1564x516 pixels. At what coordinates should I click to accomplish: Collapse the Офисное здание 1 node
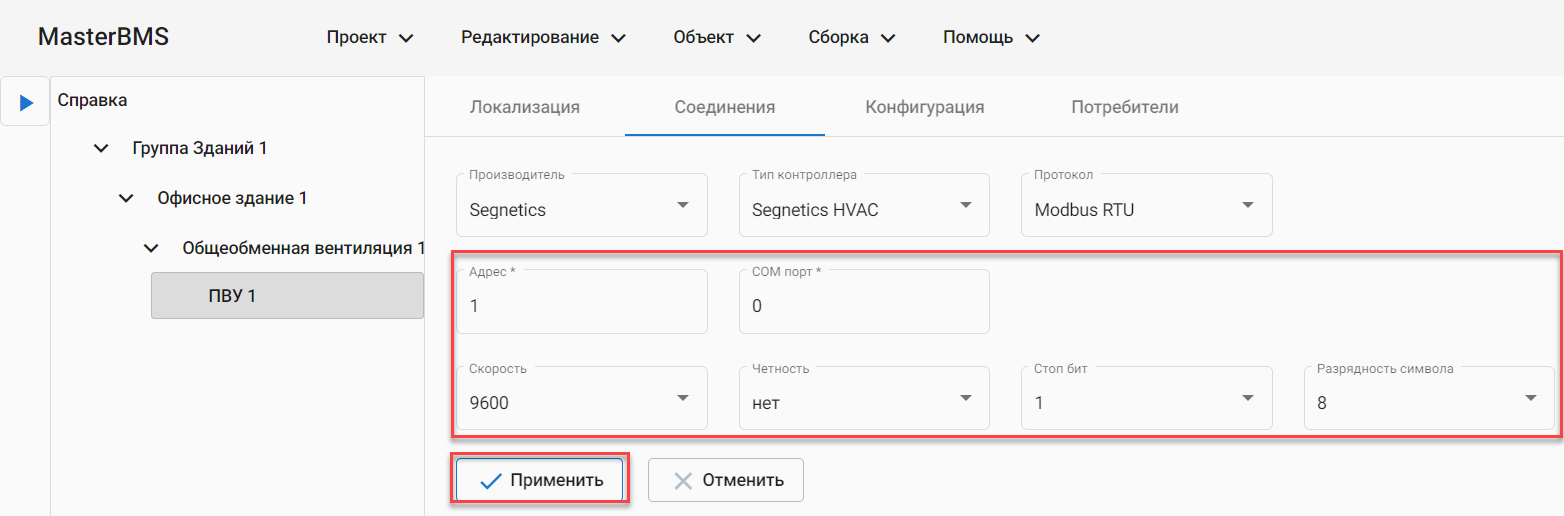(x=125, y=198)
